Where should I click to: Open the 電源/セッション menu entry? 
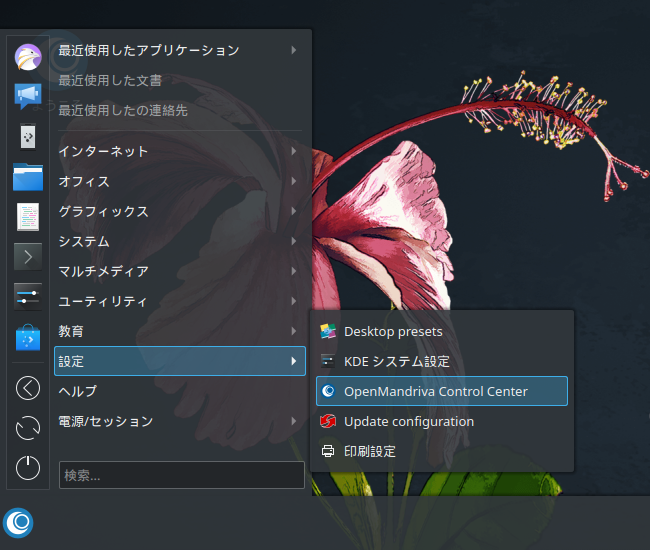180,421
